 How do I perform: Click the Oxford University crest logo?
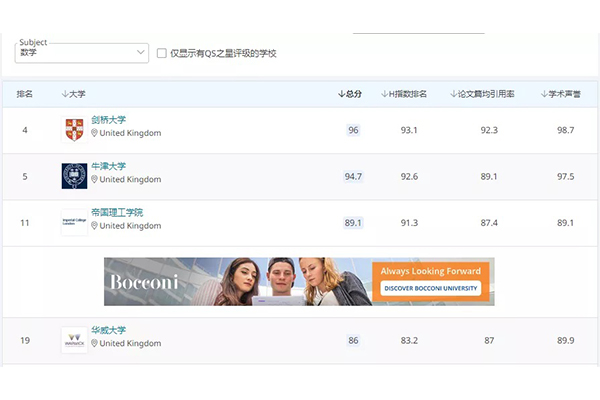pos(74,176)
